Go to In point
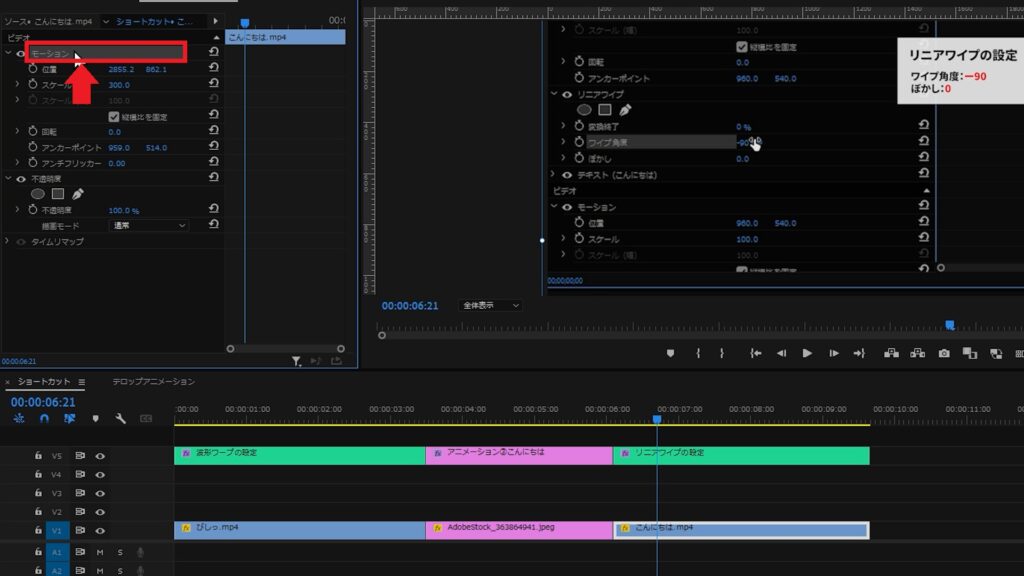The image size is (1024, 576). (756, 353)
